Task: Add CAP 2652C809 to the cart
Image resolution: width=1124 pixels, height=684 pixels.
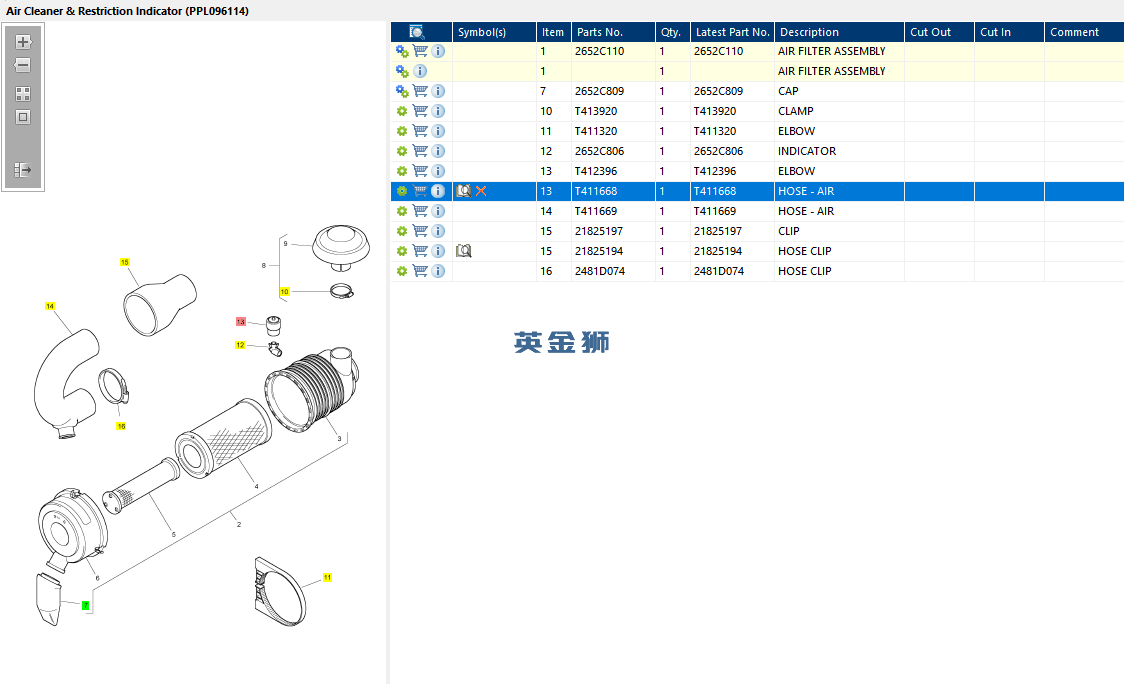Action: coord(420,91)
